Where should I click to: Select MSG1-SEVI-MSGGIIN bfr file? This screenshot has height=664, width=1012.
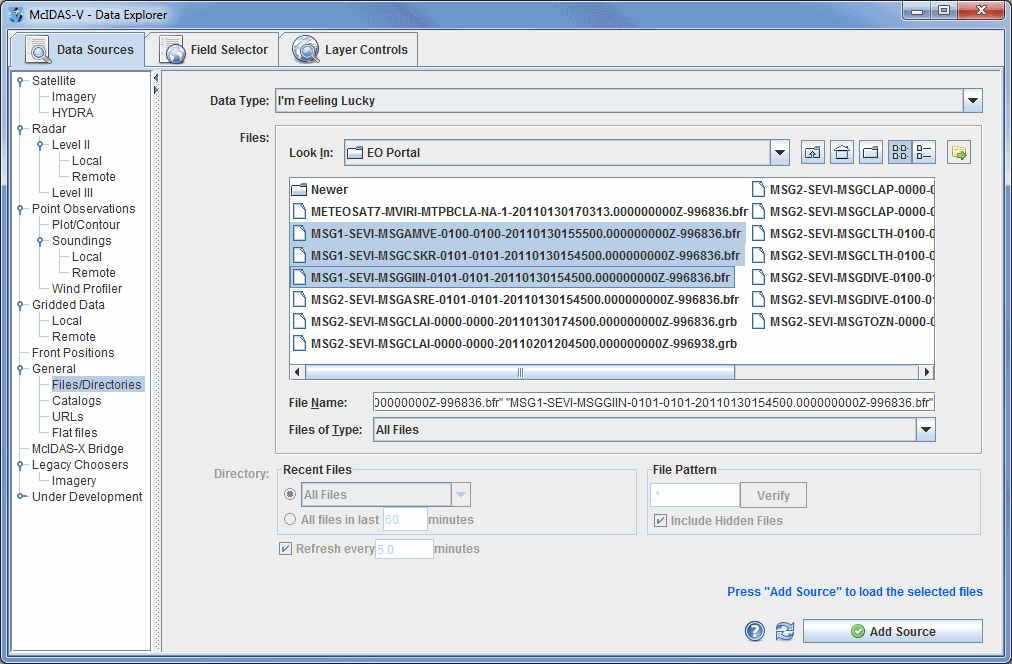tap(512, 277)
